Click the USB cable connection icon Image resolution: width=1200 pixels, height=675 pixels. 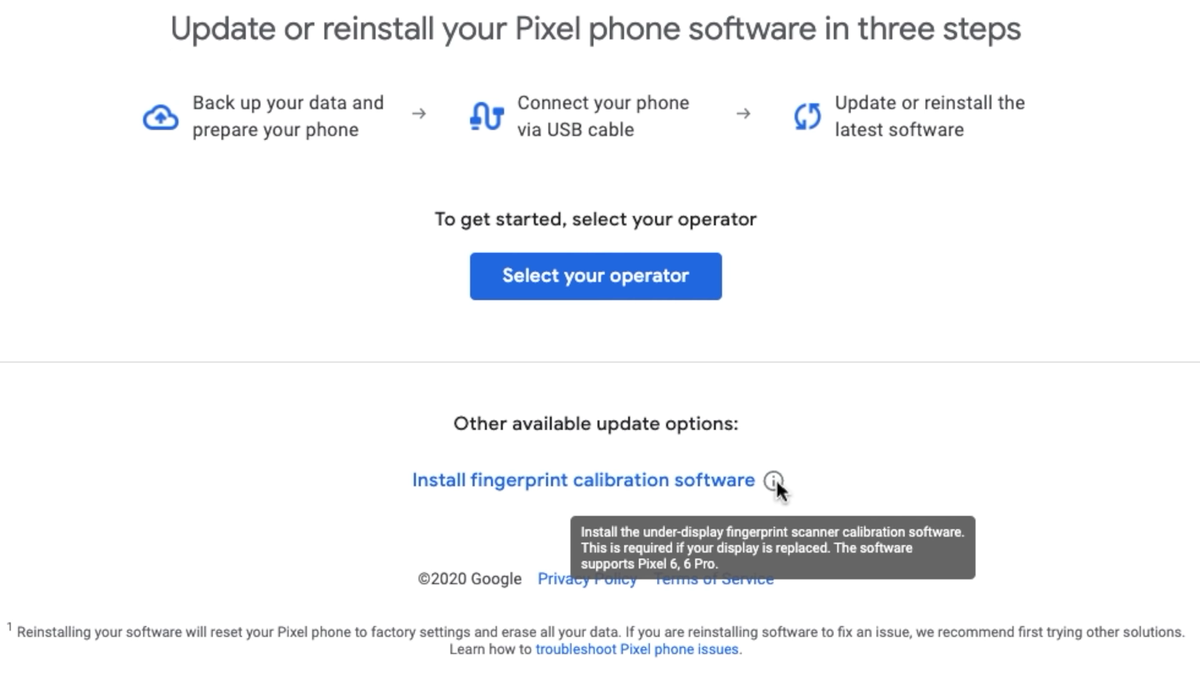point(484,116)
